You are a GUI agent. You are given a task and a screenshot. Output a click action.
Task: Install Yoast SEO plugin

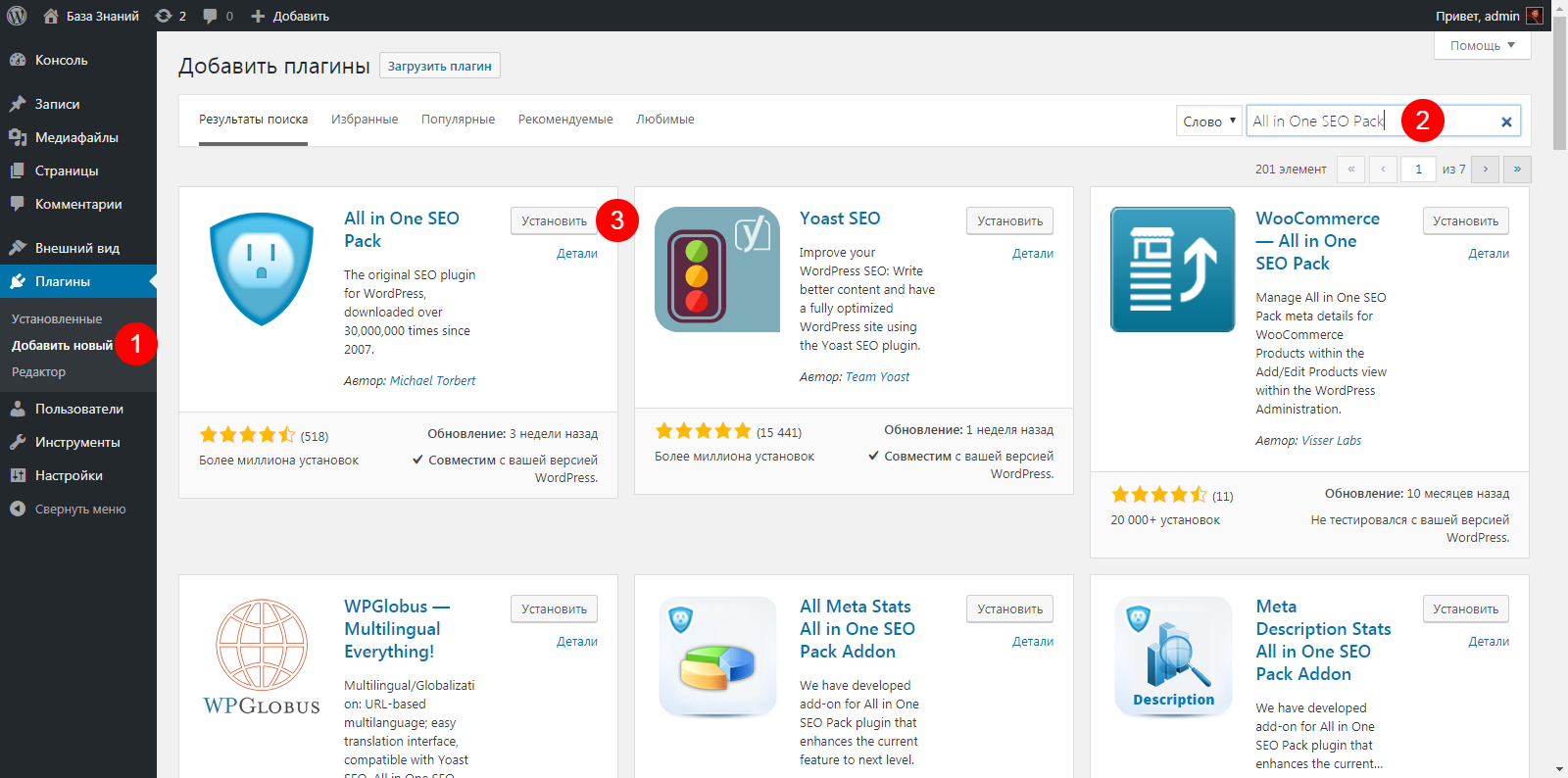(x=1009, y=220)
